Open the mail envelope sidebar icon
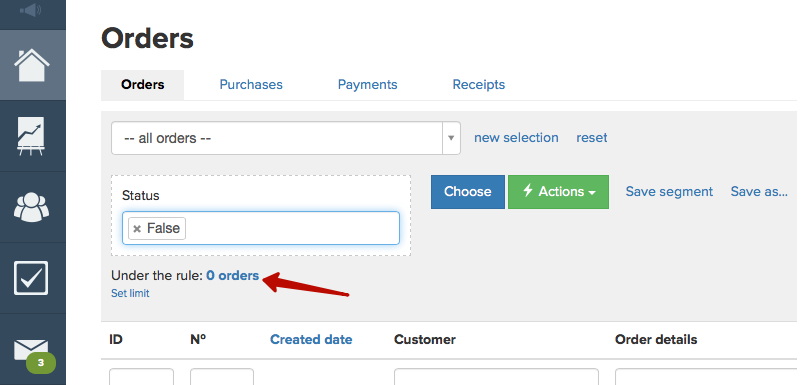807x385 pixels. click(x=31, y=350)
